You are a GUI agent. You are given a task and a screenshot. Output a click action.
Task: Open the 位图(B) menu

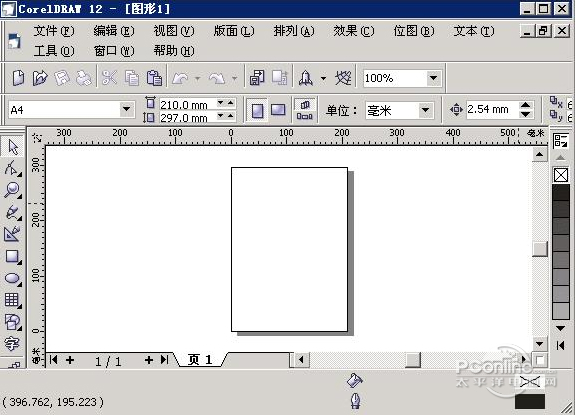[414, 31]
